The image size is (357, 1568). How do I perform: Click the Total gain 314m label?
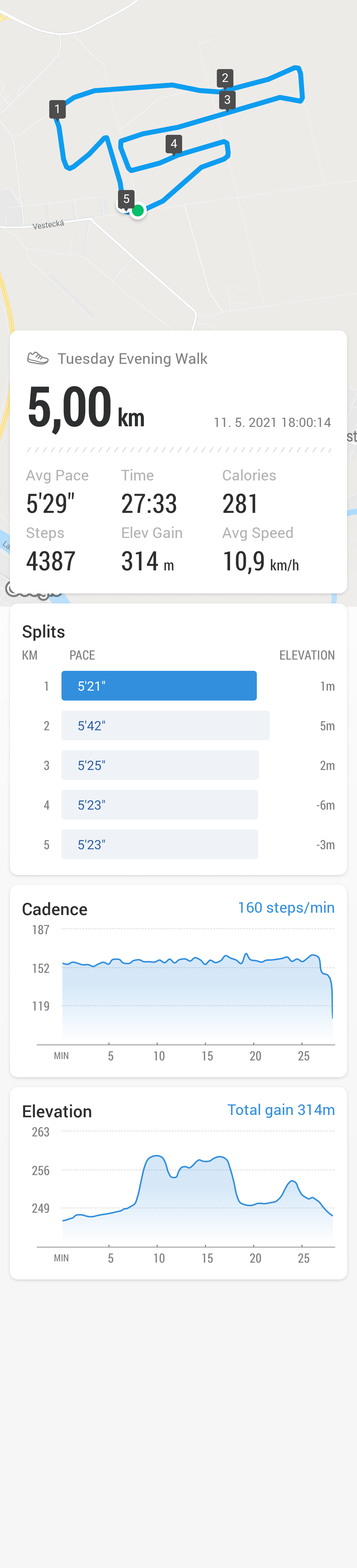coord(281,1110)
